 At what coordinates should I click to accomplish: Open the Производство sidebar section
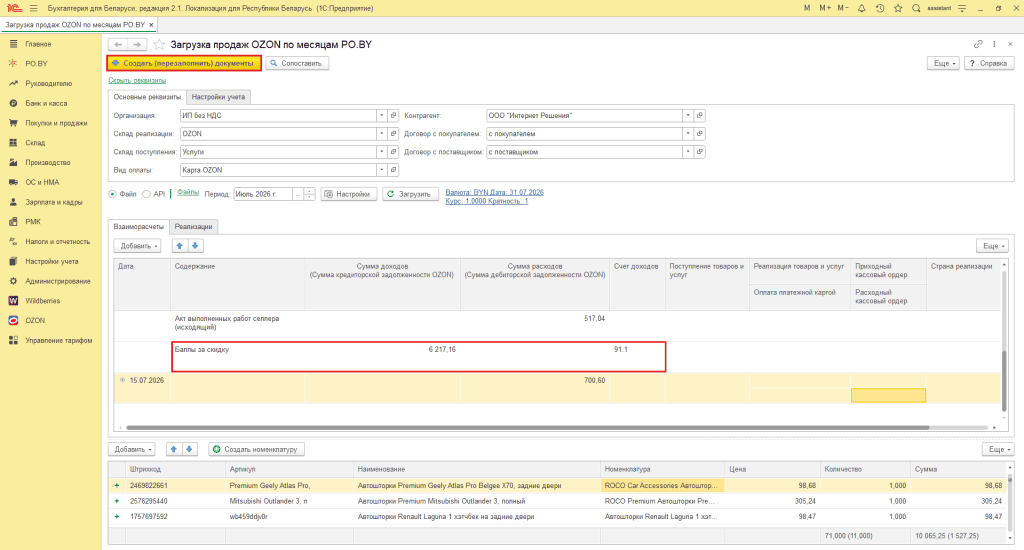48,162
